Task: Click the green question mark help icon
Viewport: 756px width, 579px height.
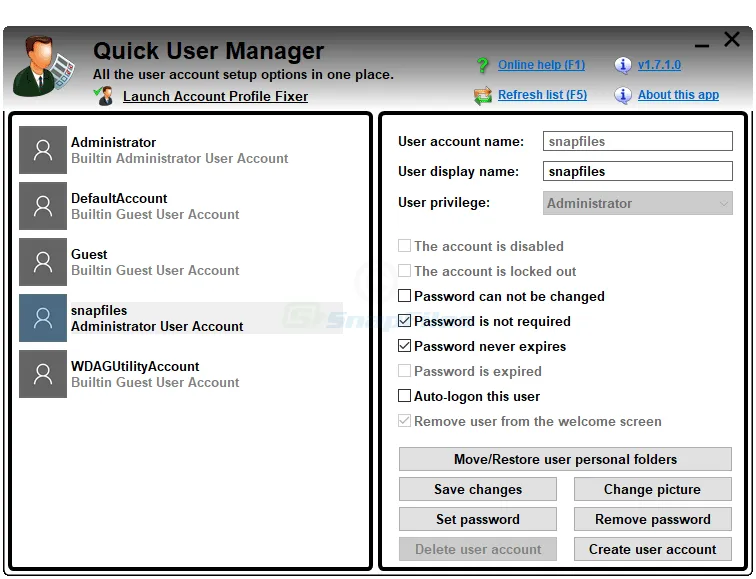Action: pos(482,65)
